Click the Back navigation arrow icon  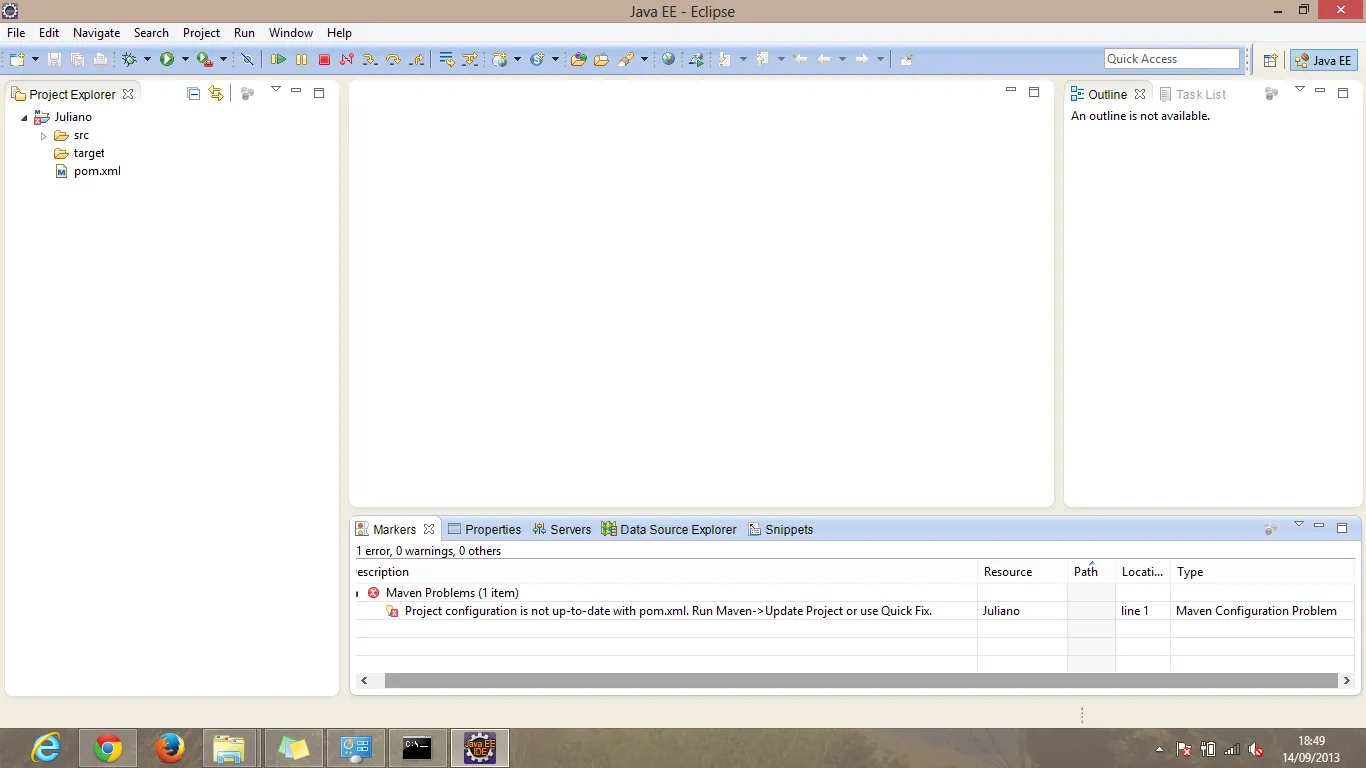pos(824,60)
